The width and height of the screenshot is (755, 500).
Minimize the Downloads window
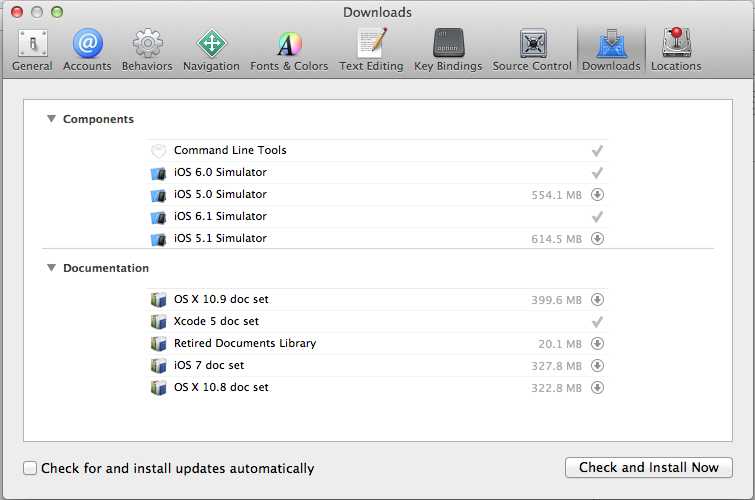click(x=37, y=12)
